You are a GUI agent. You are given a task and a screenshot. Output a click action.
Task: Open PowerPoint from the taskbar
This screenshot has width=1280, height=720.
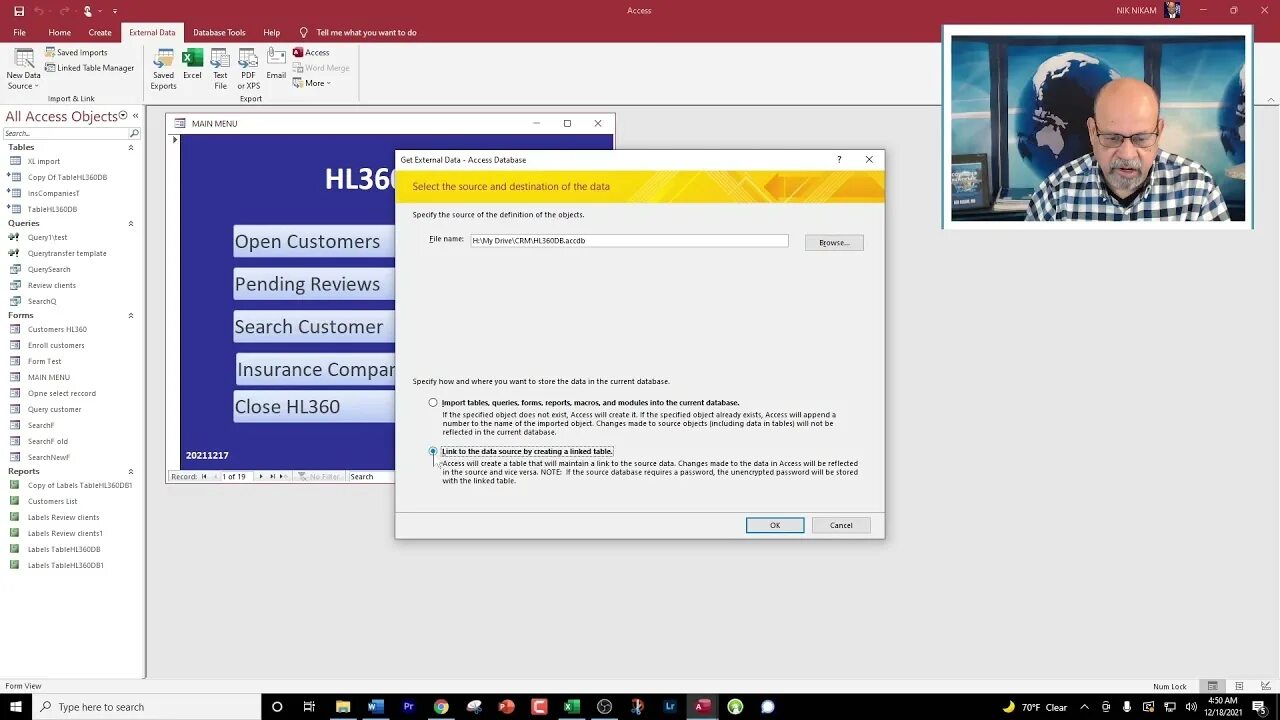(x=506, y=707)
